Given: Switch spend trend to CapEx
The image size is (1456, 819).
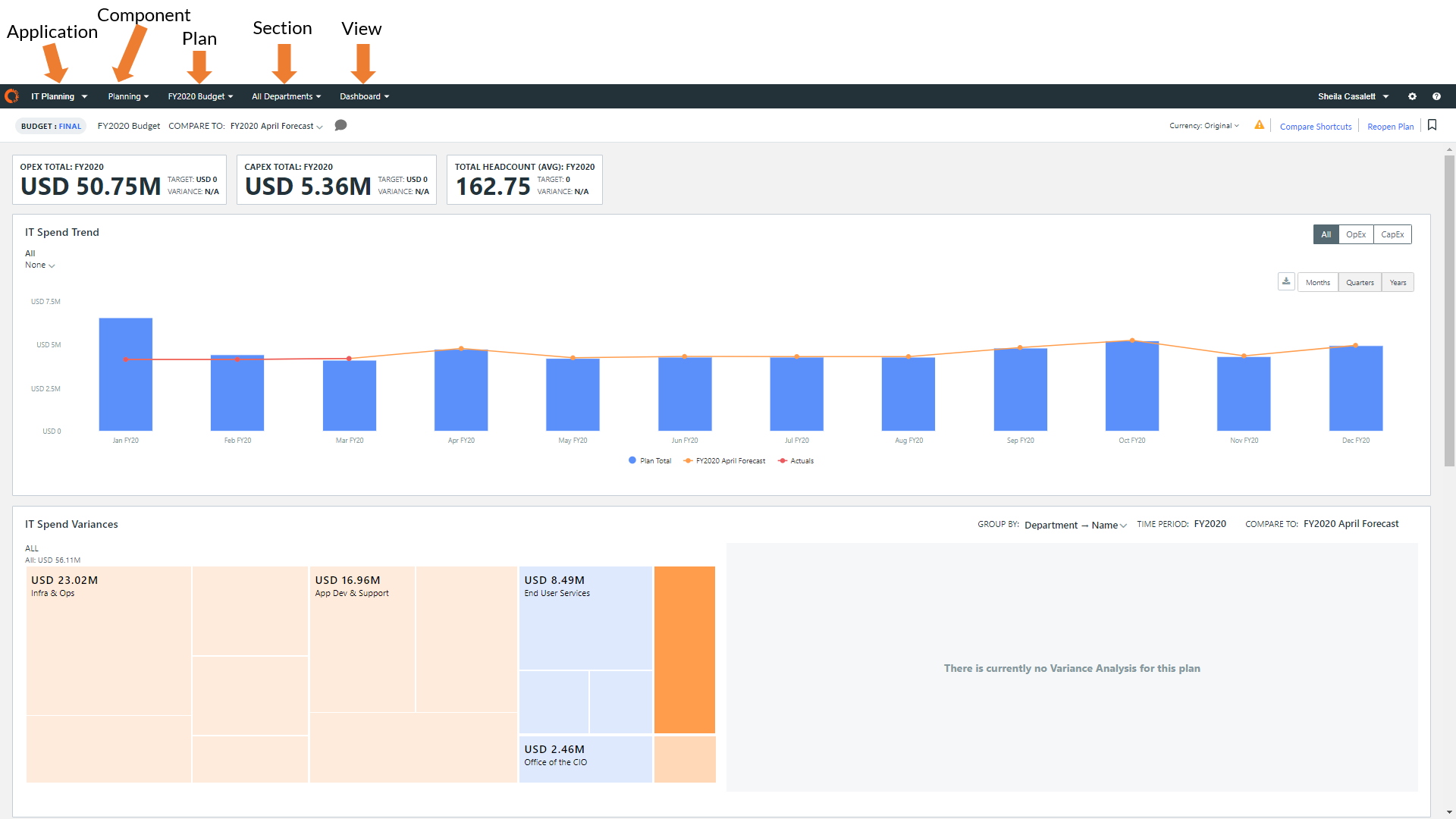Looking at the screenshot, I should pyautogui.click(x=1392, y=234).
